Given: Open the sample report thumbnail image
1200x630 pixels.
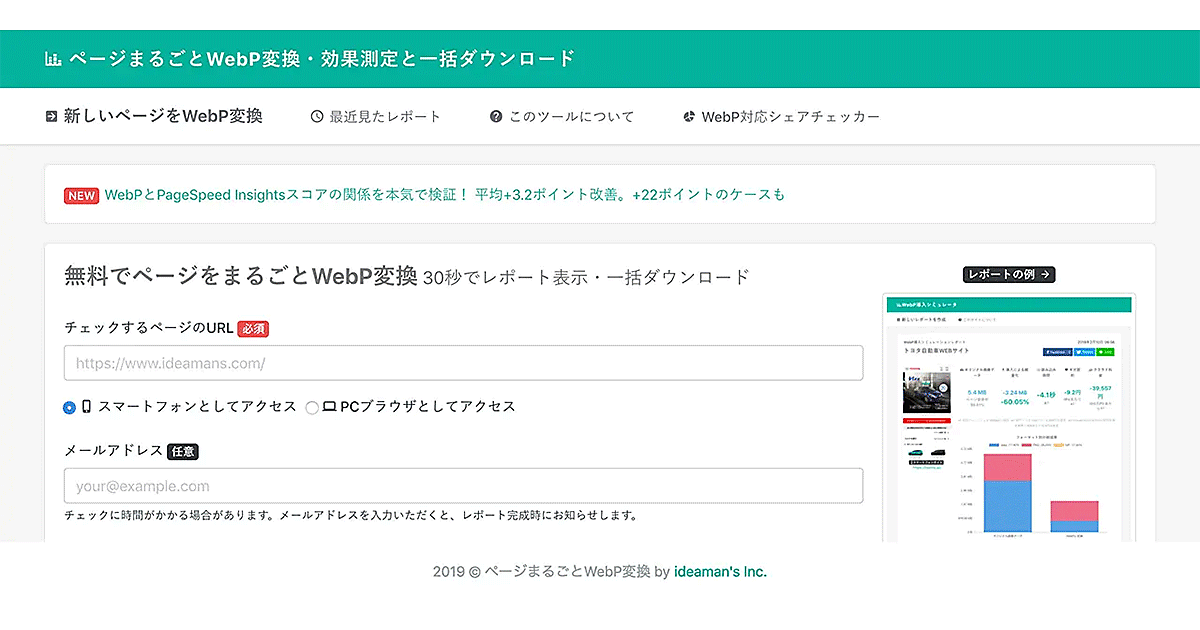Looking at the screenshot, I should point(1008,418).
